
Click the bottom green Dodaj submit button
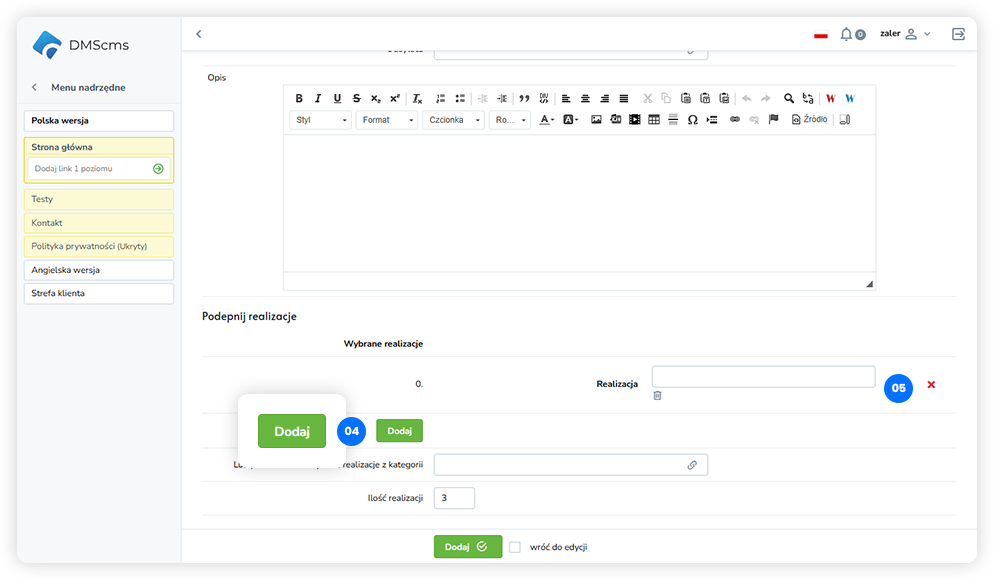[467, 547]
